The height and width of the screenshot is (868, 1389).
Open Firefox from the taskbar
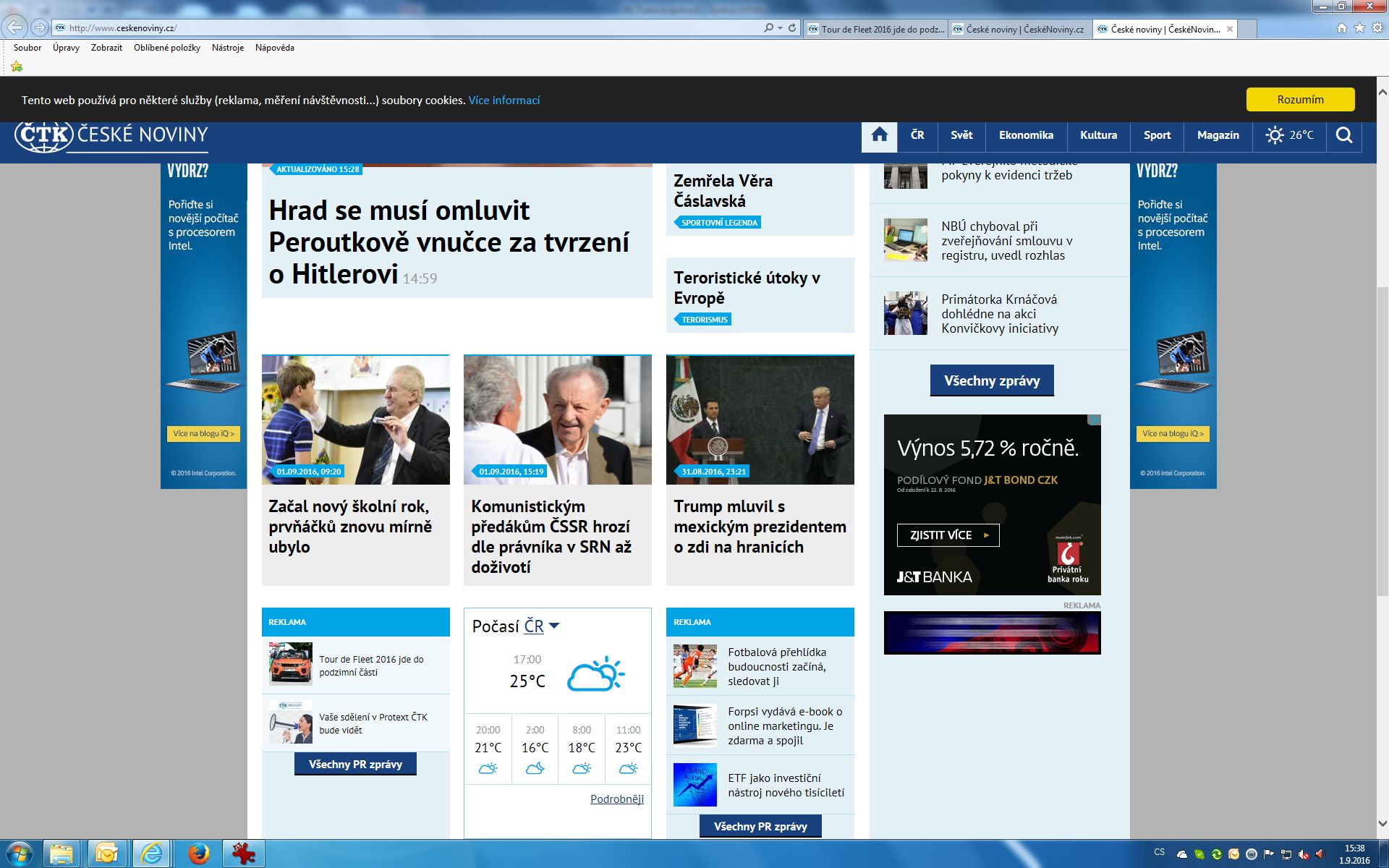pyautogui.click(x=198, y=854)
